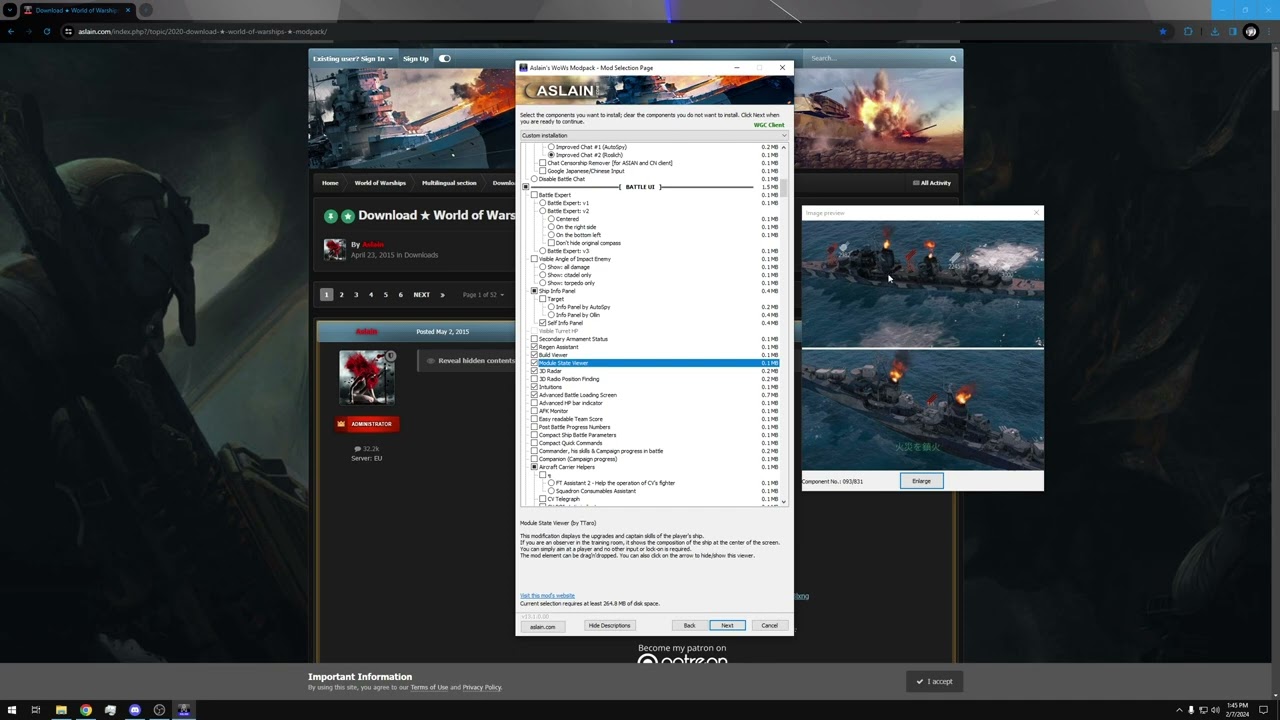1280x720 pixels.
Task: Open the Chrome profile avatar
Action: 1251,31
